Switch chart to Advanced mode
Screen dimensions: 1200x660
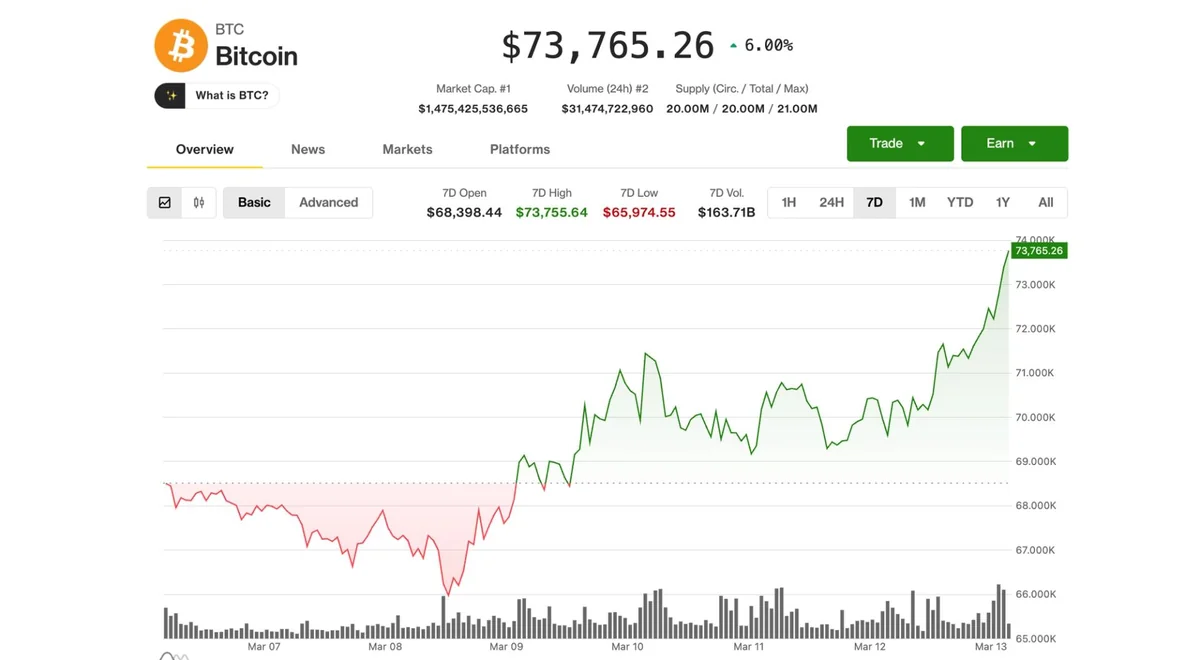329,202
